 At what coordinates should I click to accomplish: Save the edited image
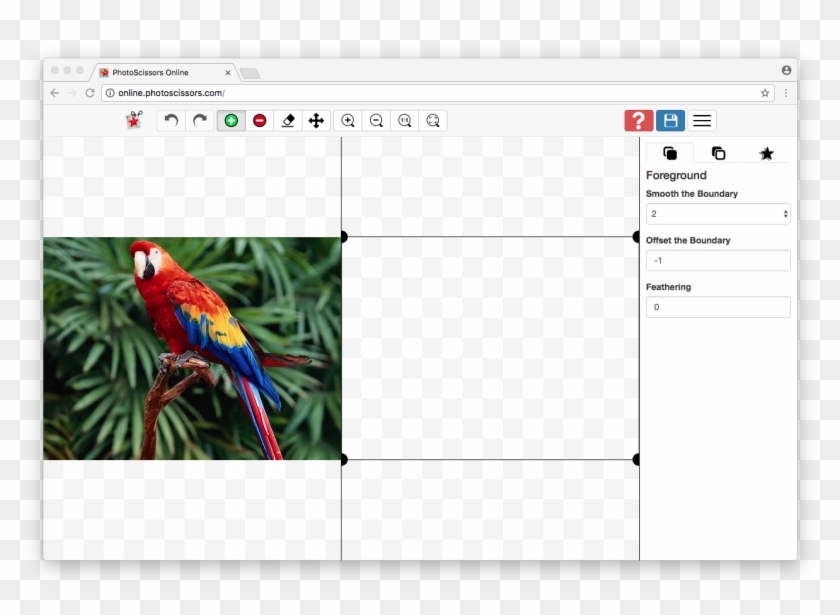(x=669, y=120)
